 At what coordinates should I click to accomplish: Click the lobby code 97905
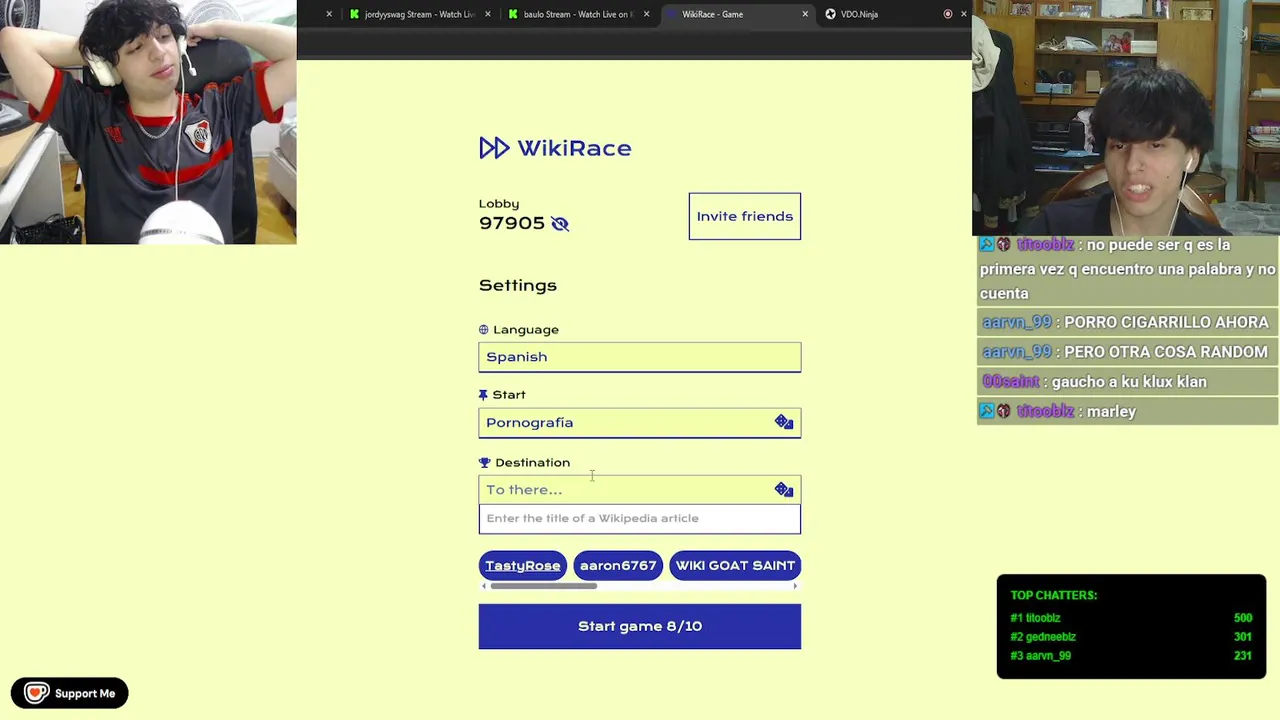(512, 223)
